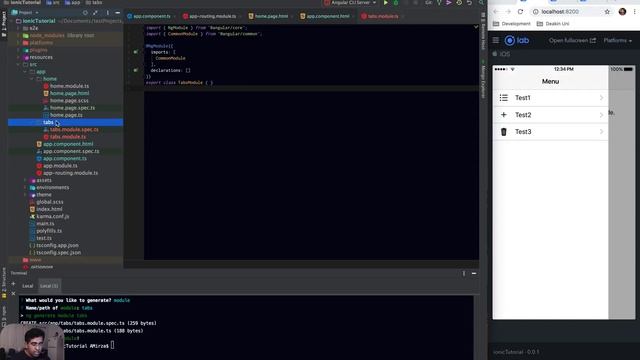Screen dimensions: 640x360
Task: Open app.module.ts file
Action: tap(60, 166)
